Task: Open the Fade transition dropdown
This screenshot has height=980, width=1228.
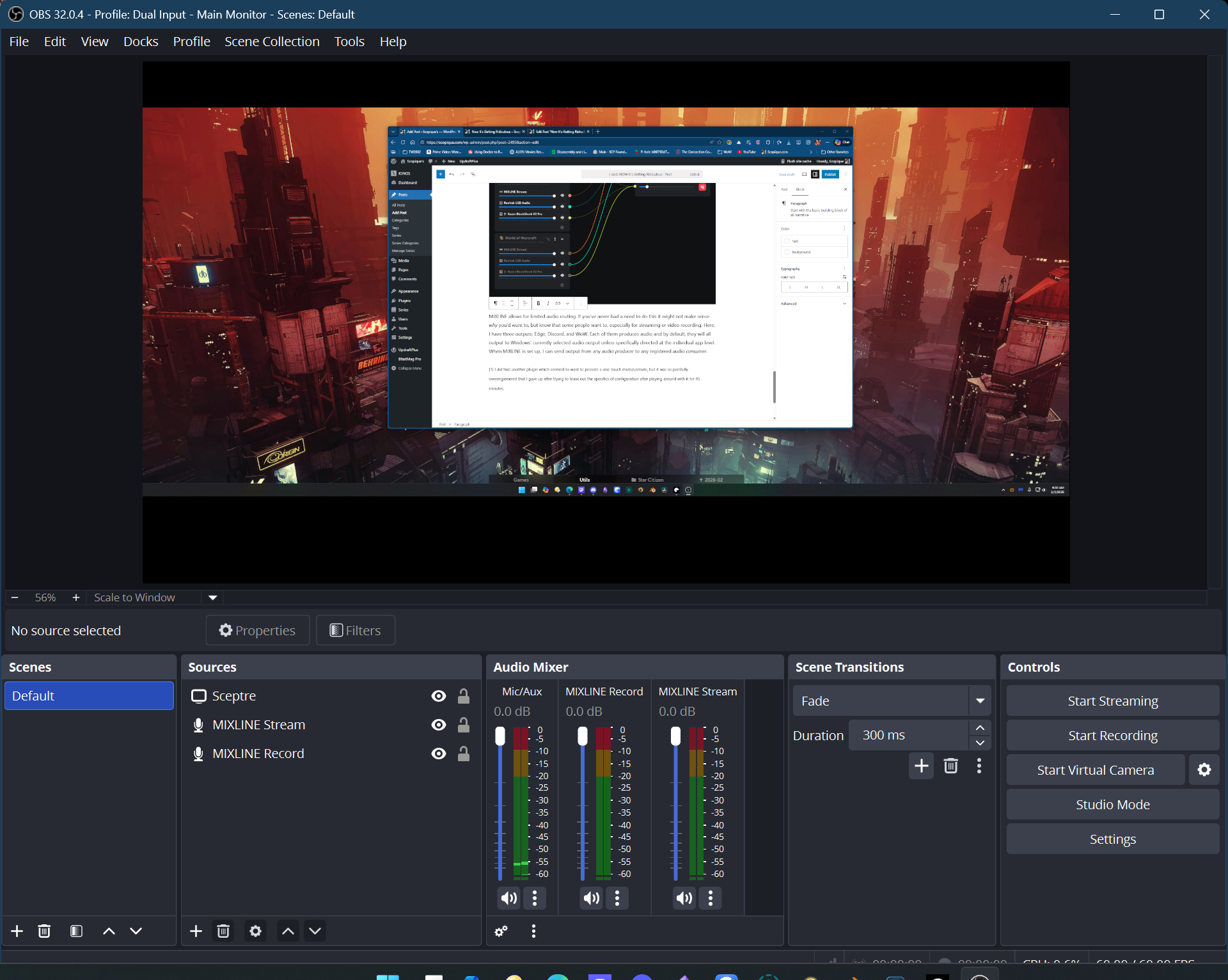Action: pos(980,701)
